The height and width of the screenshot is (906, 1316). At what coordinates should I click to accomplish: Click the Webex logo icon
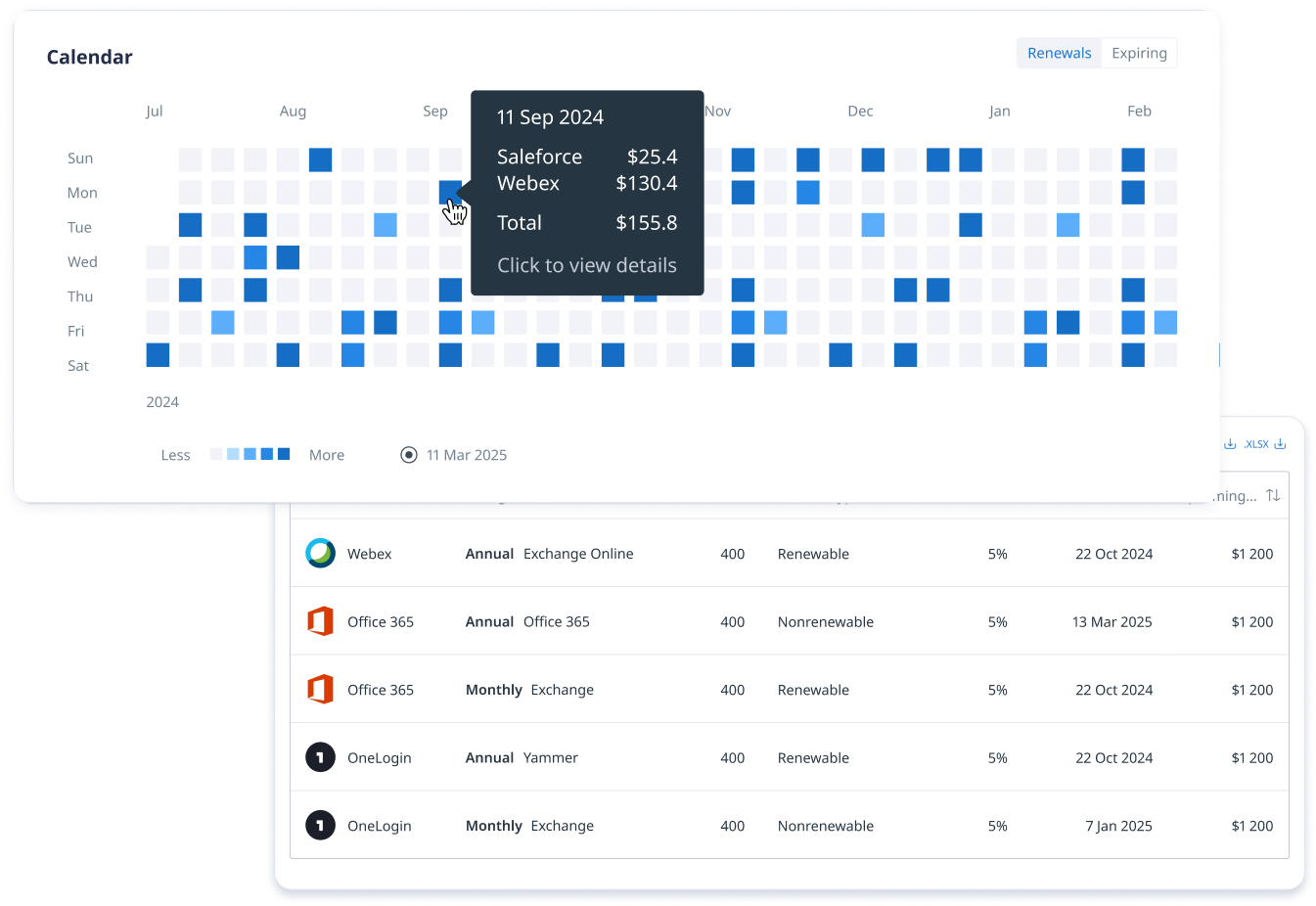[x=320, y=553]
